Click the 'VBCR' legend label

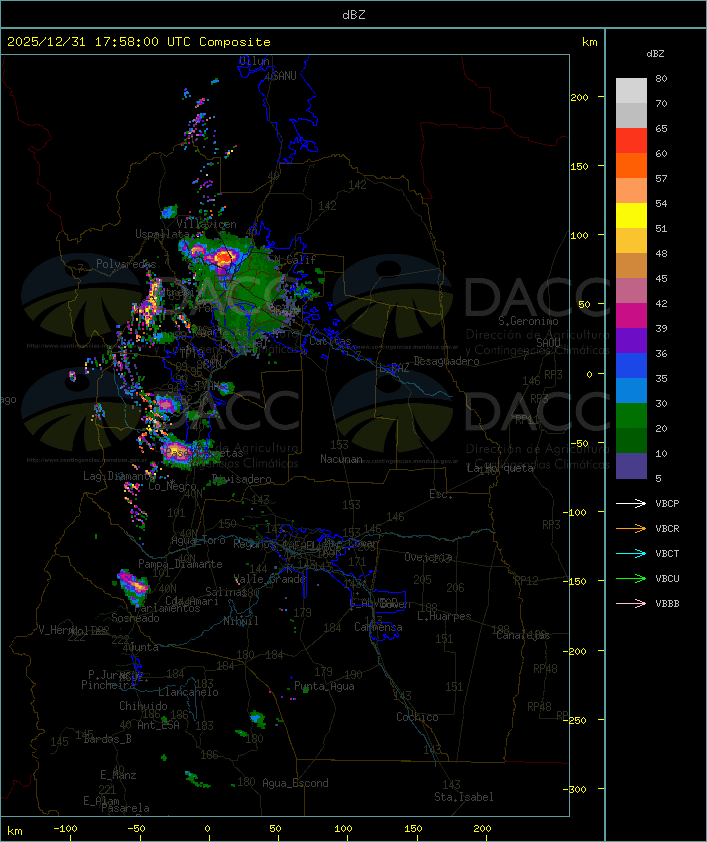coord(667,528)
